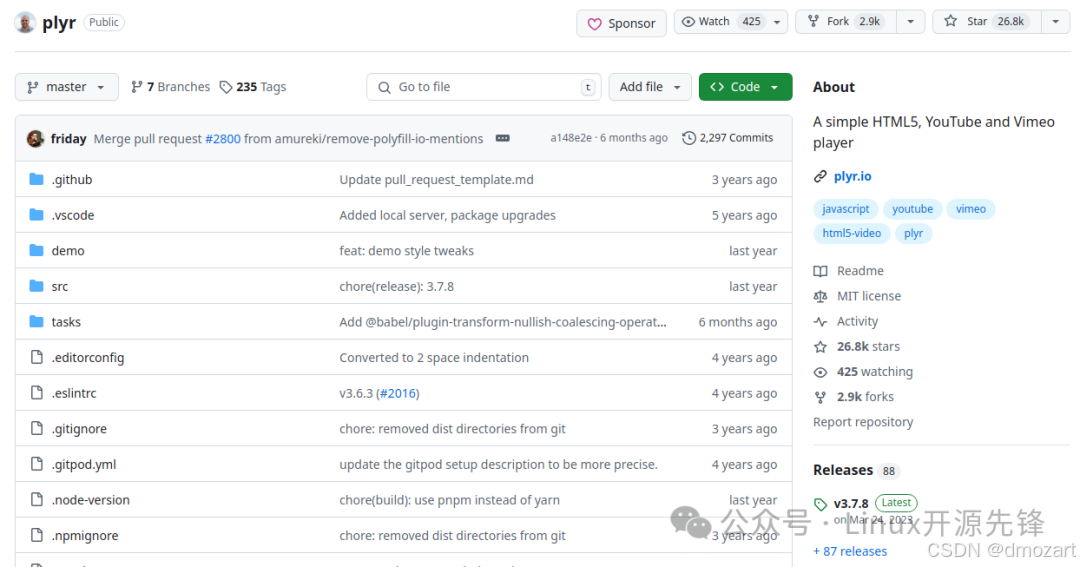Open commit hash a148e2e

(570, 138)
